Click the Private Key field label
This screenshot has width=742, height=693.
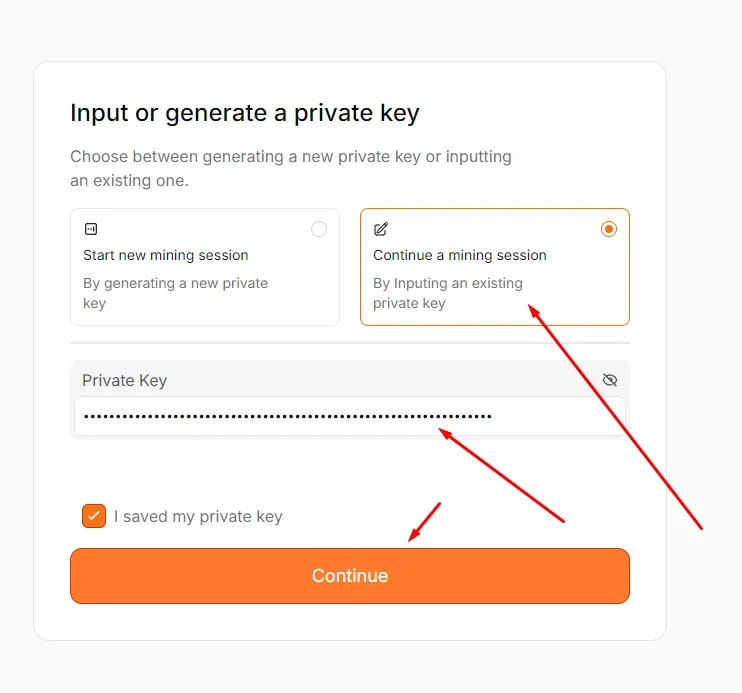[x=124, y=381]
